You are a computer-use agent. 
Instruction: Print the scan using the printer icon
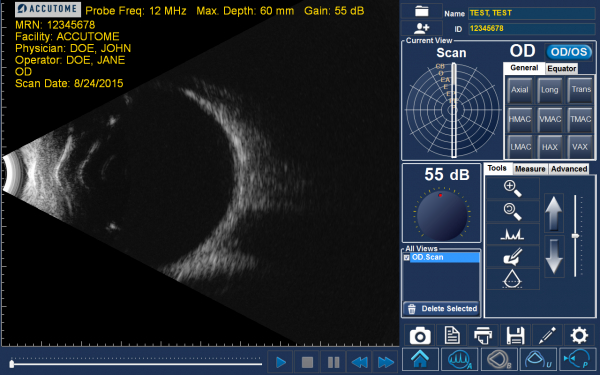pyautogui.click(x=483, y=336)
